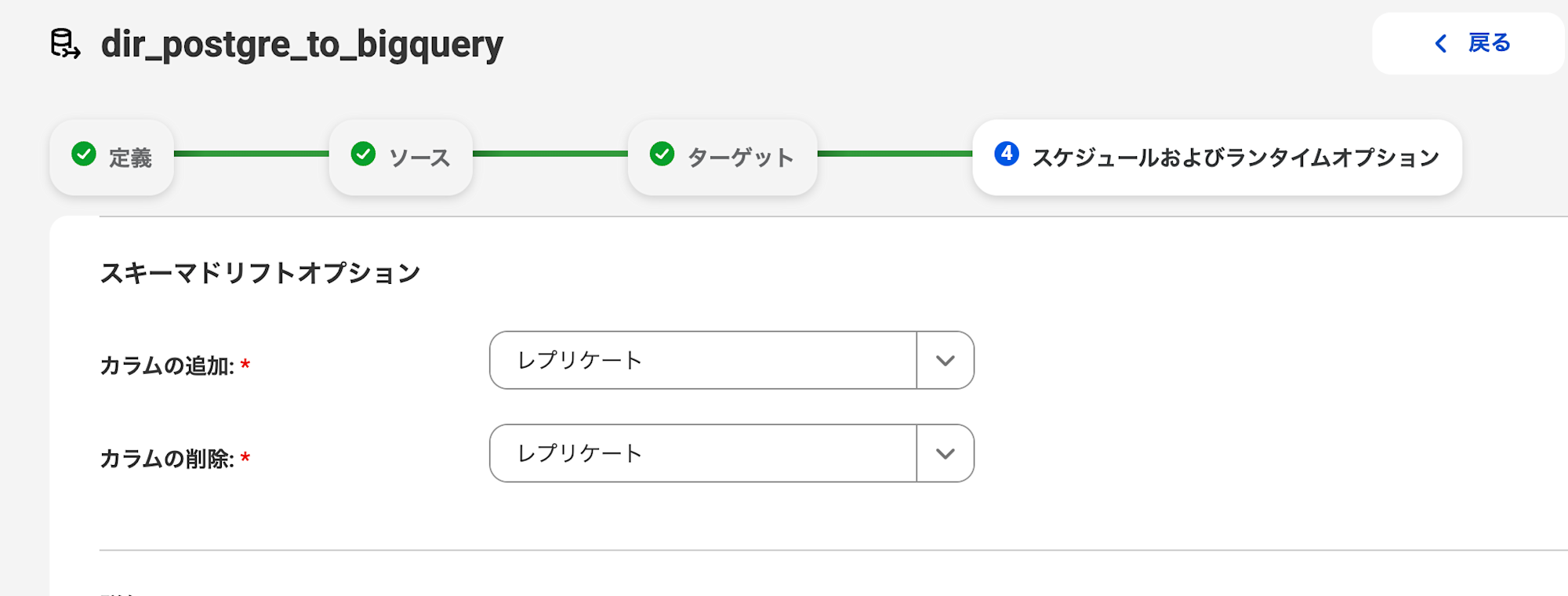Screen dimensions: 1568x596
Task: Click the chevron arrow on the カラムの削除 selector
Action: click(x=946, y=453)
